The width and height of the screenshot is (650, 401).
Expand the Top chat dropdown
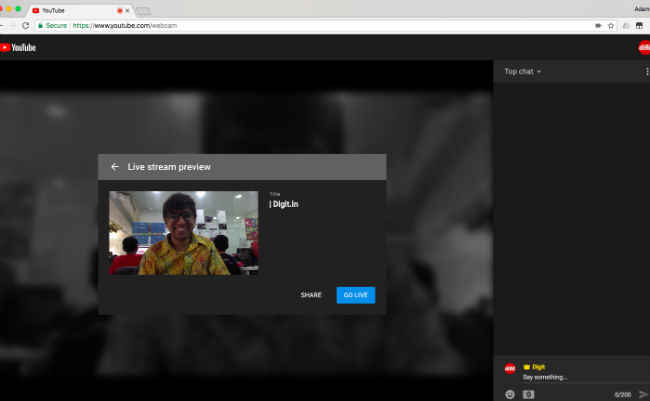coord(522,72)
